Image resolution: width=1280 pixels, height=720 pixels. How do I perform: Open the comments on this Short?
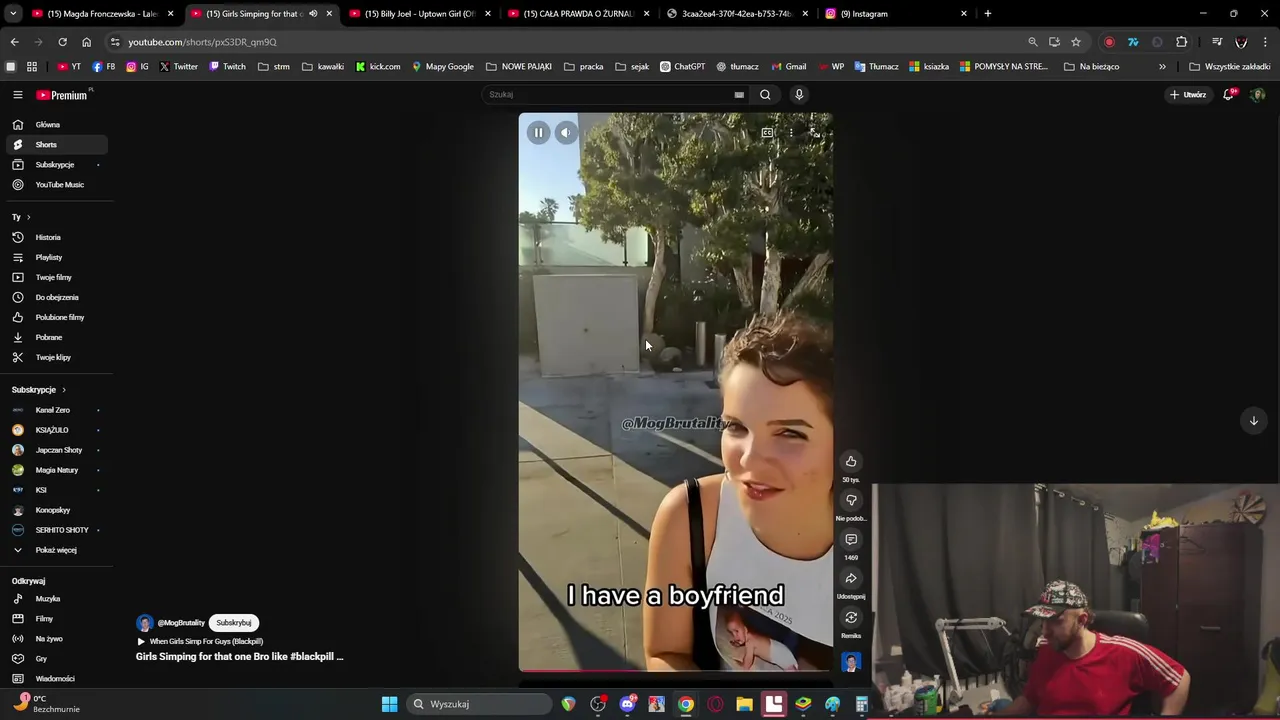(851, 539)
